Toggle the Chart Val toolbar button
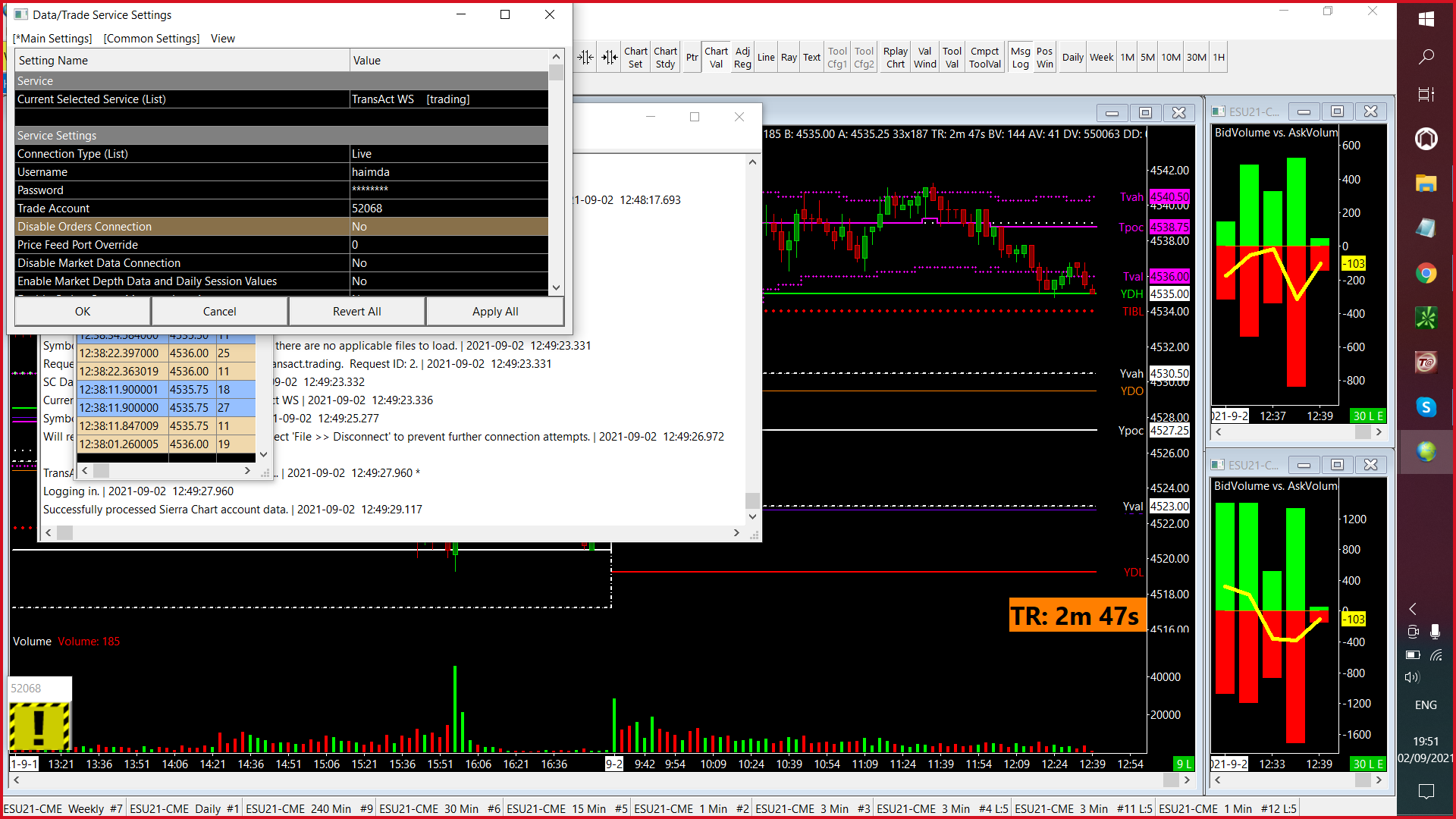 [x=716, y=58]
